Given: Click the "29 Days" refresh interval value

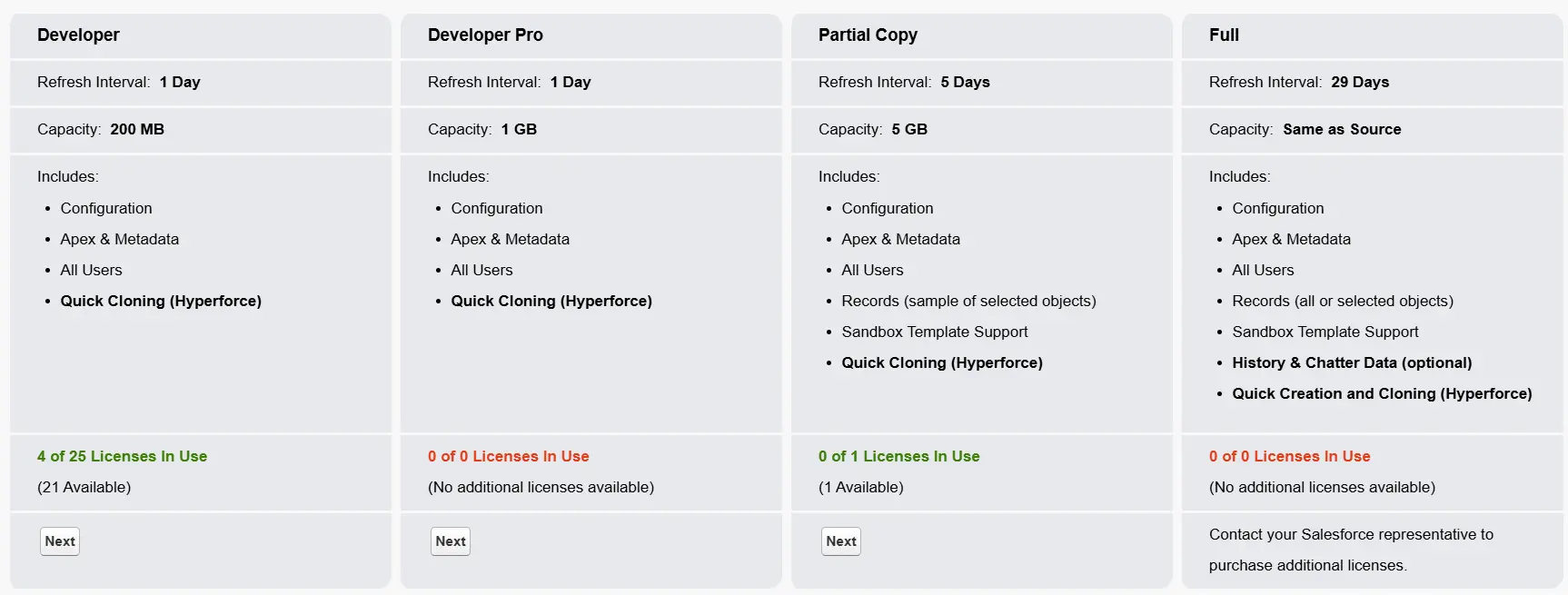Looking at the screenshot, I should 1360,82.
